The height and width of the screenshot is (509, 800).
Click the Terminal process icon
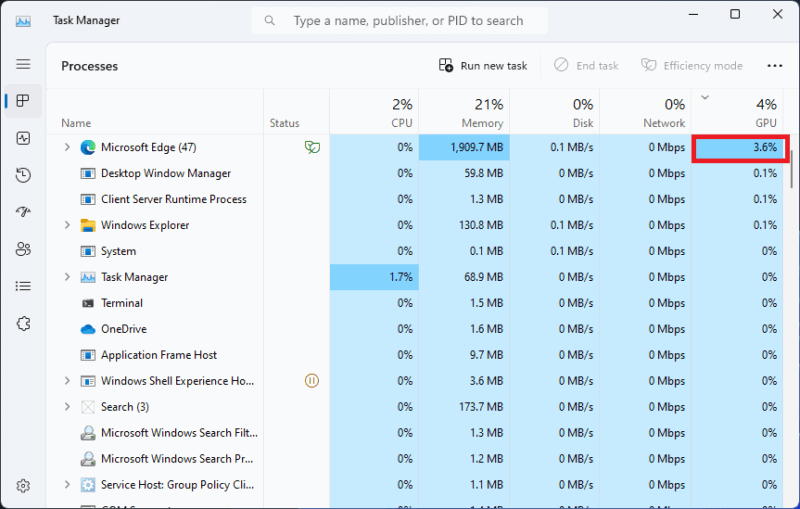coord(88,303)
